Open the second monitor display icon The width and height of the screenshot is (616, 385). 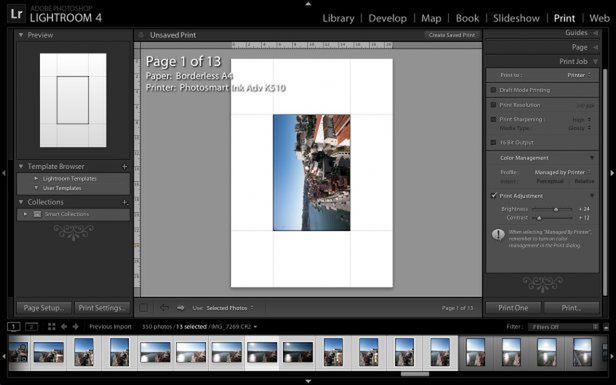tap(31, 326)
